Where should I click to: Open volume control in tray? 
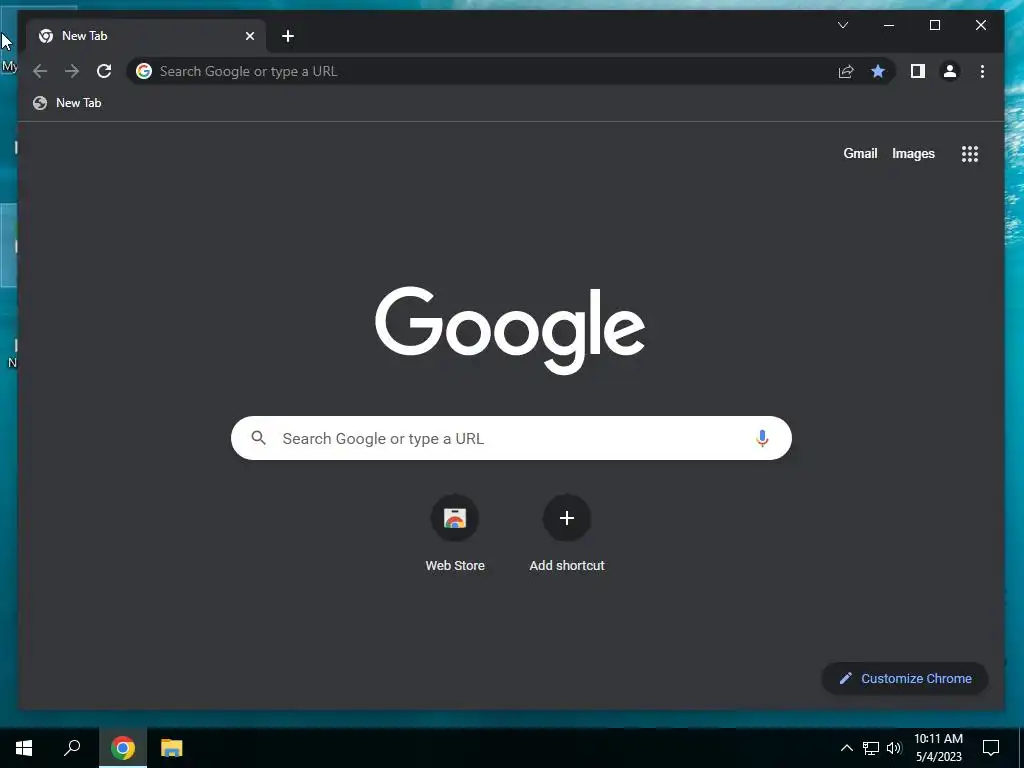[x=894, y=748]
